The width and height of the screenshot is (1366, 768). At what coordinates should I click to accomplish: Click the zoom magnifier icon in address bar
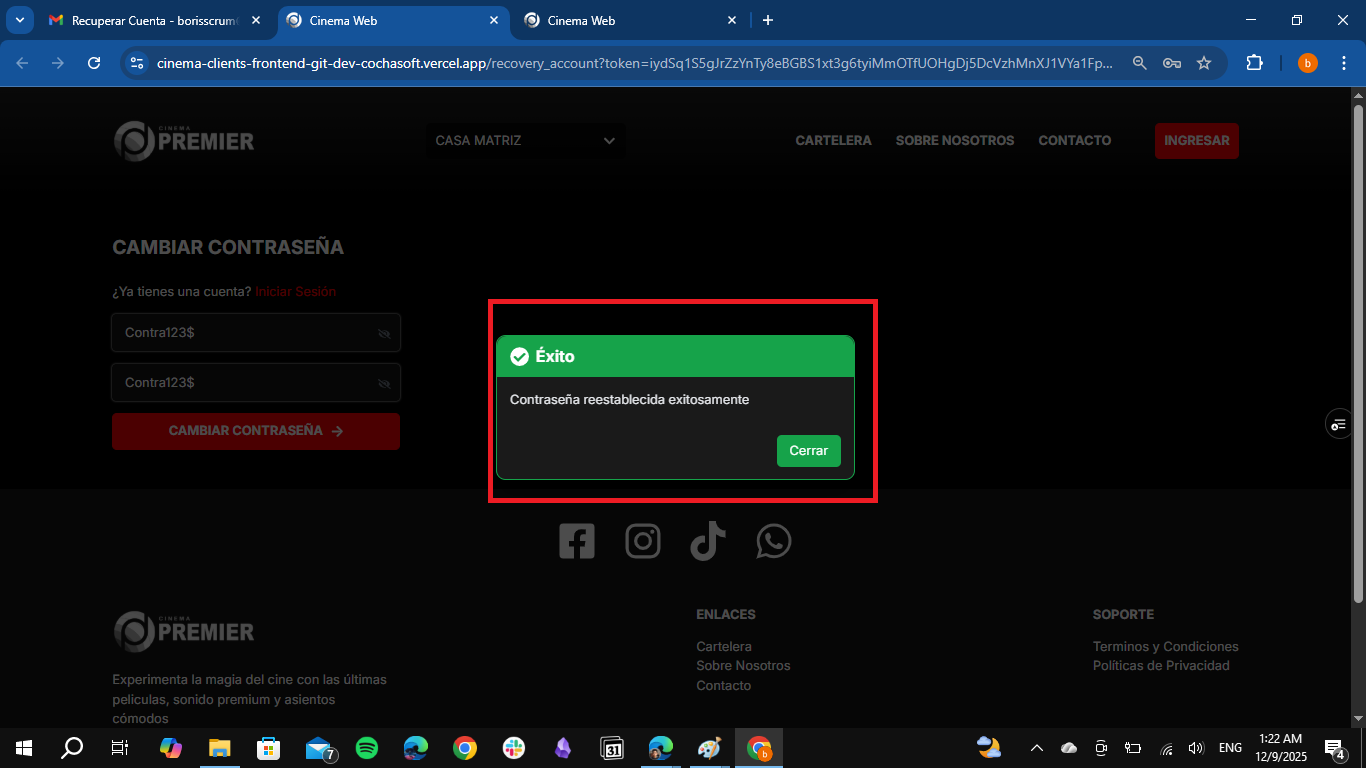pos(1139,62)
